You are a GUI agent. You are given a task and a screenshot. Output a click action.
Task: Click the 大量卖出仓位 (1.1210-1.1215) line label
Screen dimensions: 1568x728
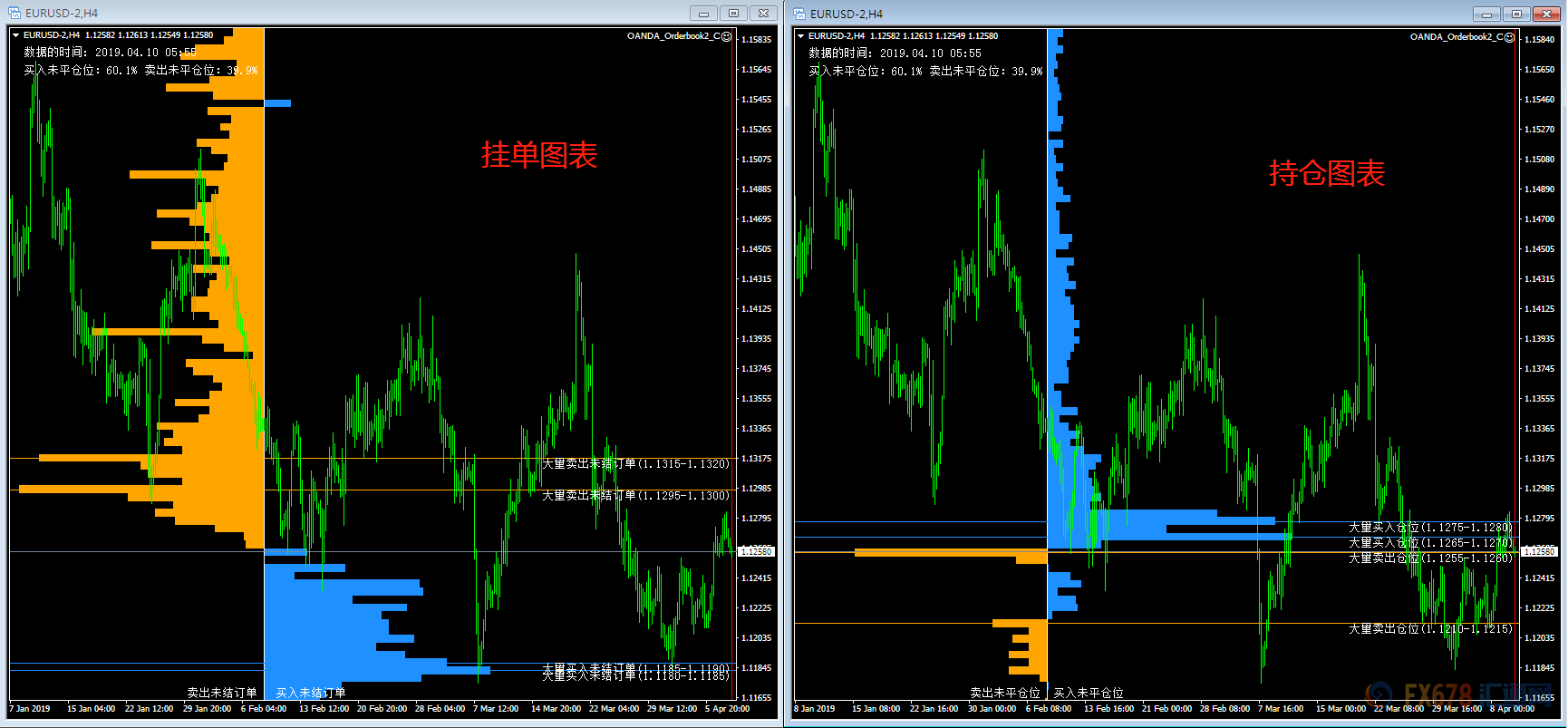coord(1429,629)
